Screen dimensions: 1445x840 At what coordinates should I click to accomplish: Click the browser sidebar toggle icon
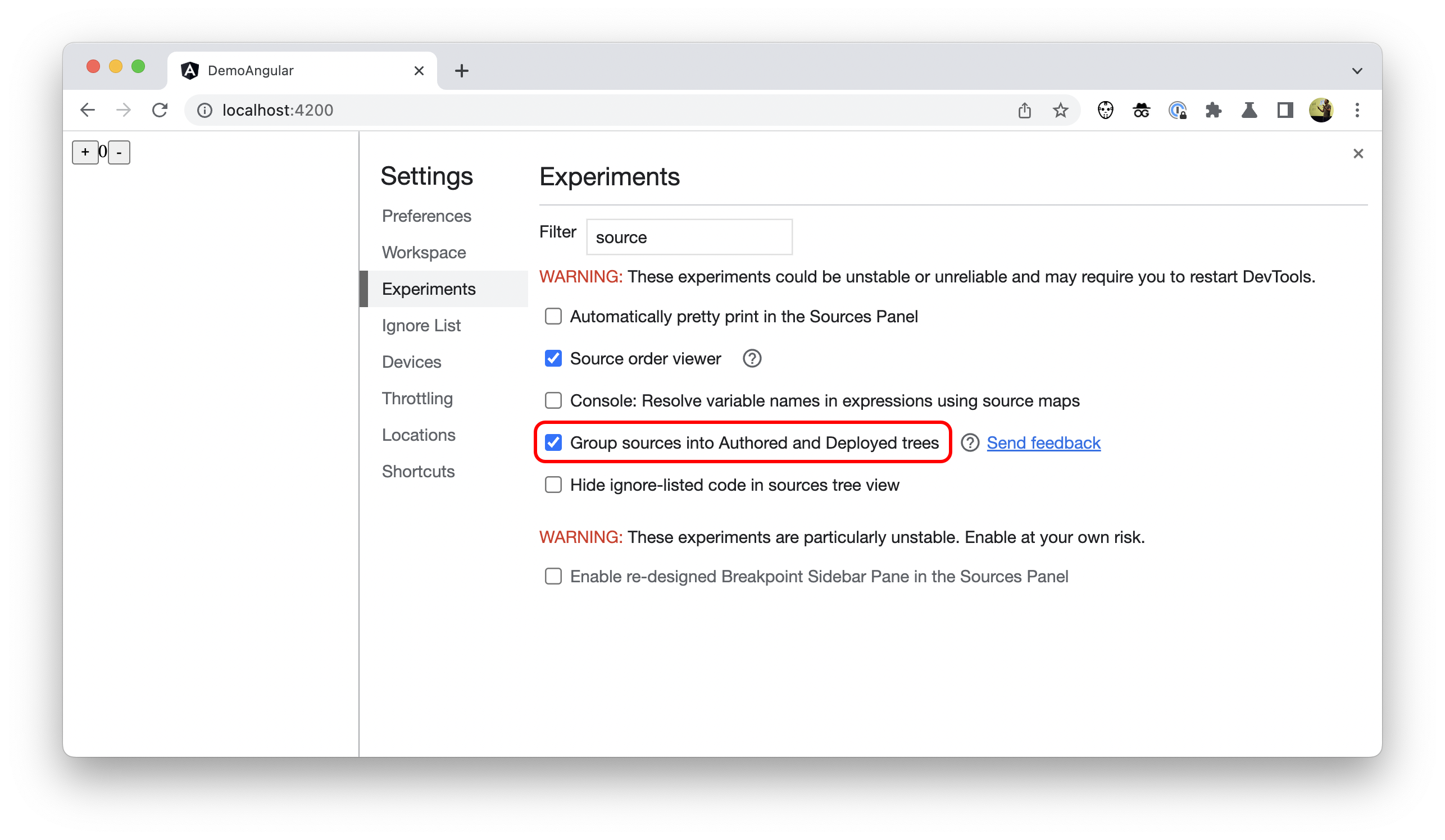click(x=1285, y=110)
